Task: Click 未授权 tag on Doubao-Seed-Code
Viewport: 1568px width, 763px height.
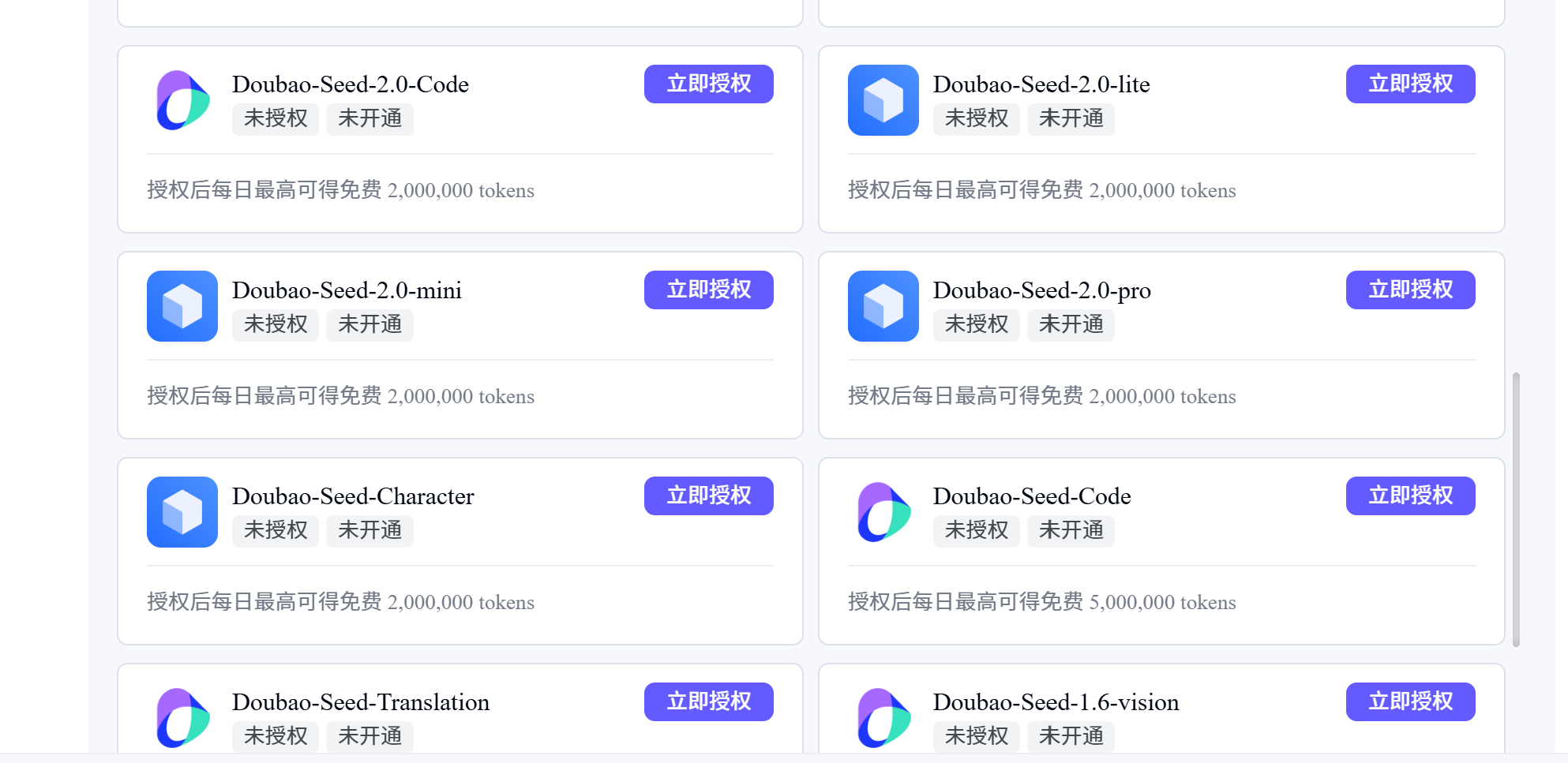Action: pos(977,531)
